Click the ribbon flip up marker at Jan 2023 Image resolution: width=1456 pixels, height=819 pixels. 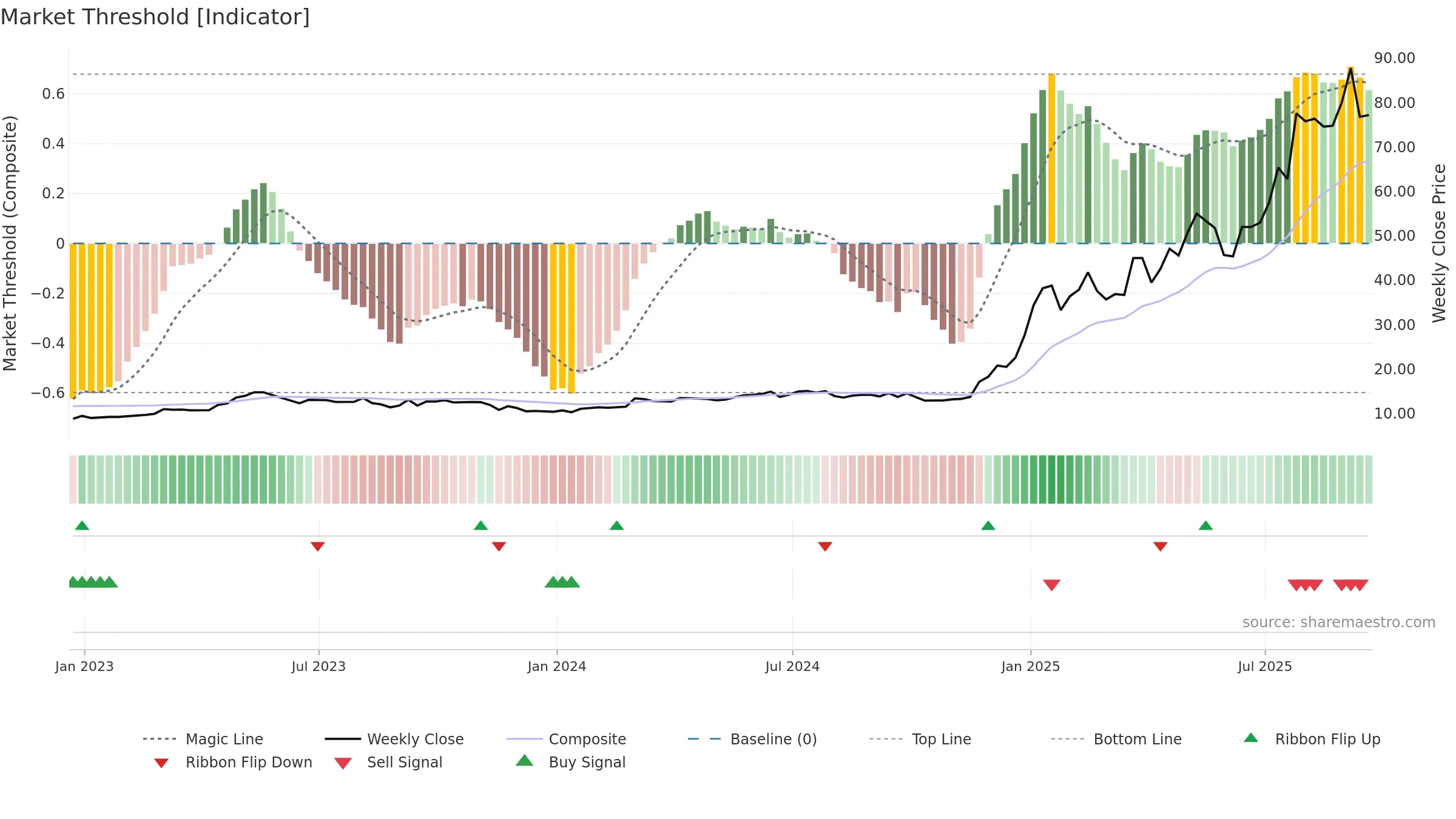click(82, 525)
